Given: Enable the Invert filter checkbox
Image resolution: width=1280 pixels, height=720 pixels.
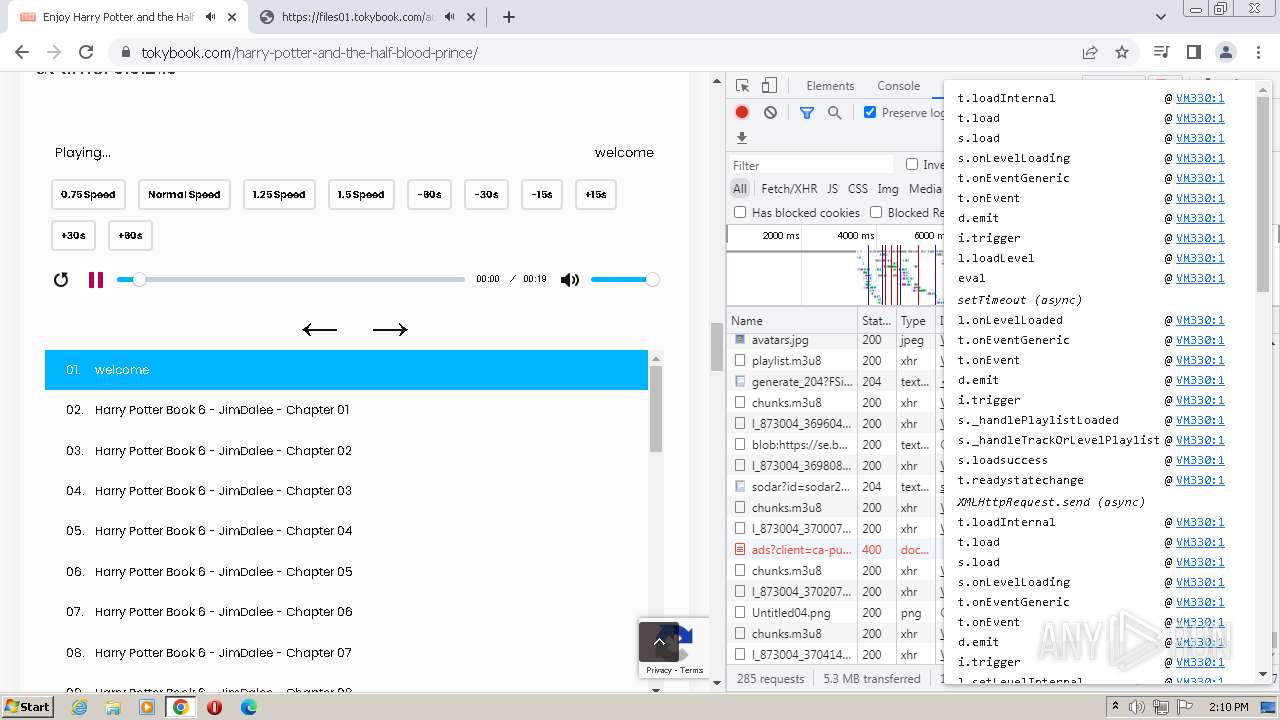Looking at the screenshot, I should click(912, 164).
